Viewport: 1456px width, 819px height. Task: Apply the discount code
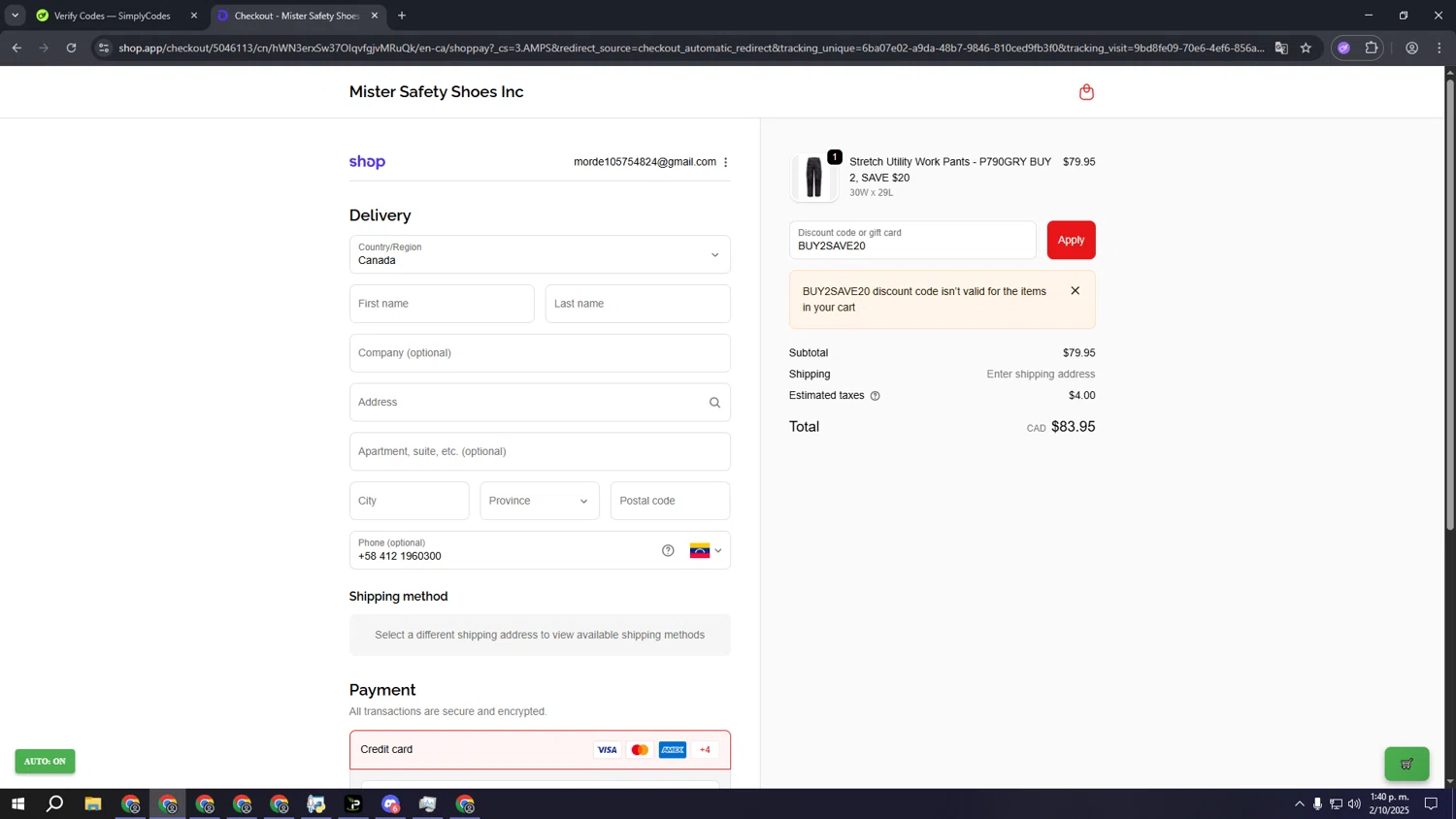(x=1071, y=240)
